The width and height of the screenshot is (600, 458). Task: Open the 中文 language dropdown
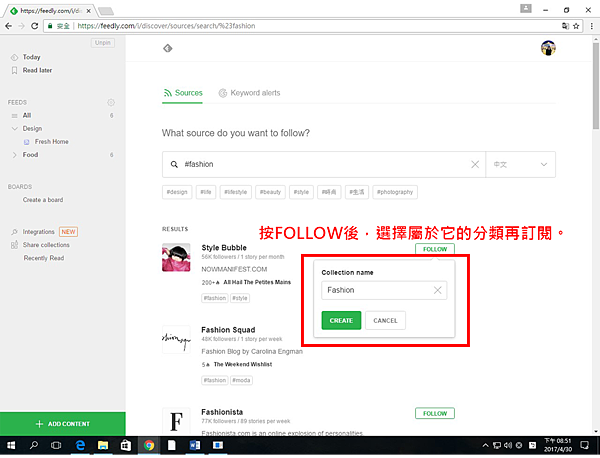coord(520,165)
